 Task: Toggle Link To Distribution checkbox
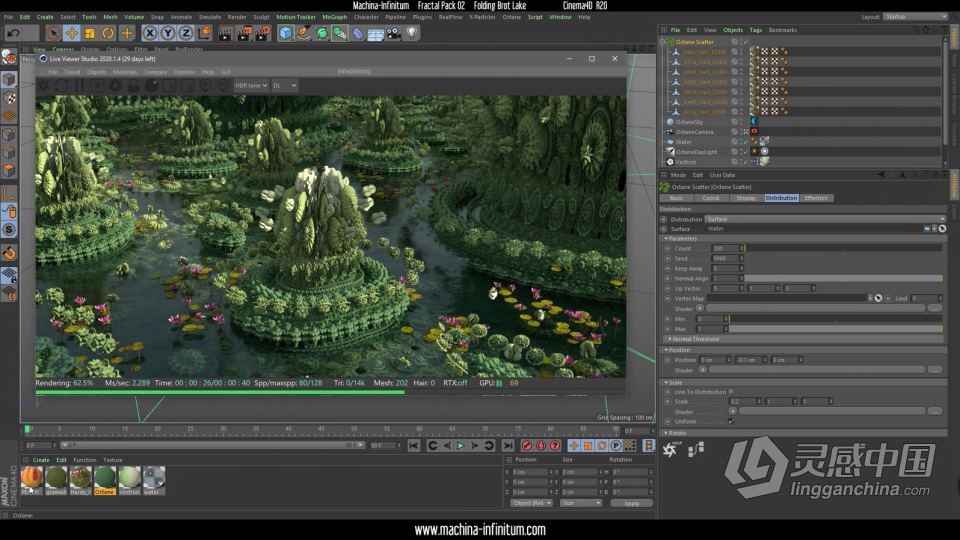732,392
